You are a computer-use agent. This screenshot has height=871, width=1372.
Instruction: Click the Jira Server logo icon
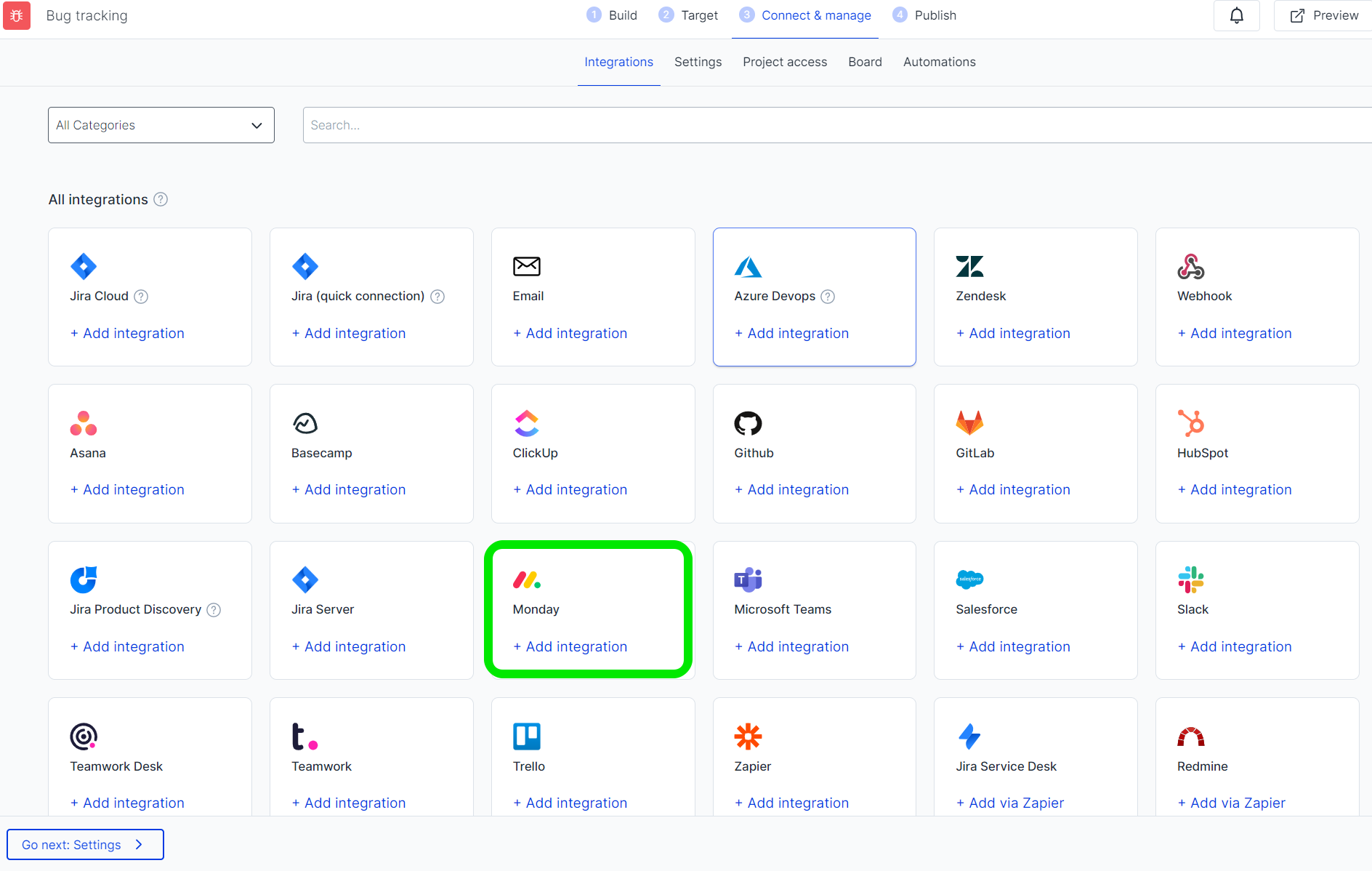pyautogui.click(x=305, y=579)
